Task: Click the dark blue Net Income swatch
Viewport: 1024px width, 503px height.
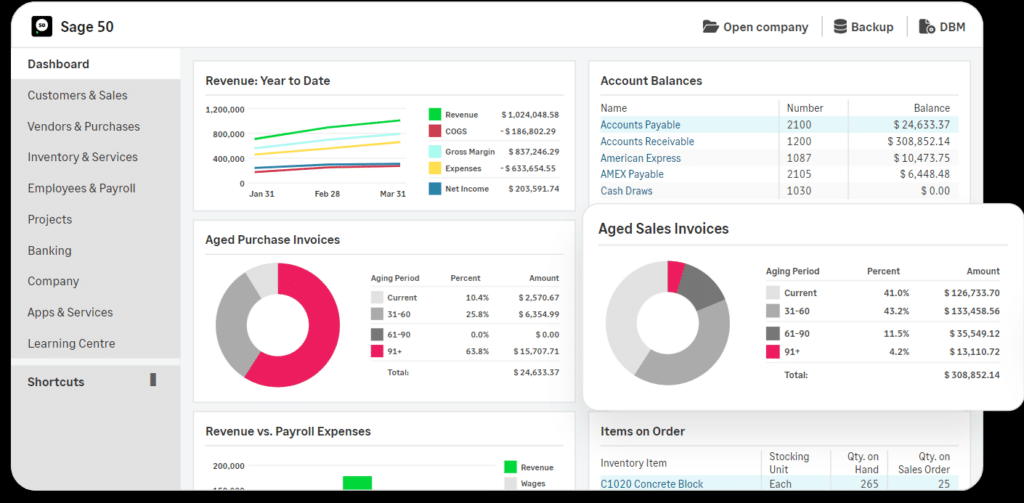Action: [x=435, y=189]
